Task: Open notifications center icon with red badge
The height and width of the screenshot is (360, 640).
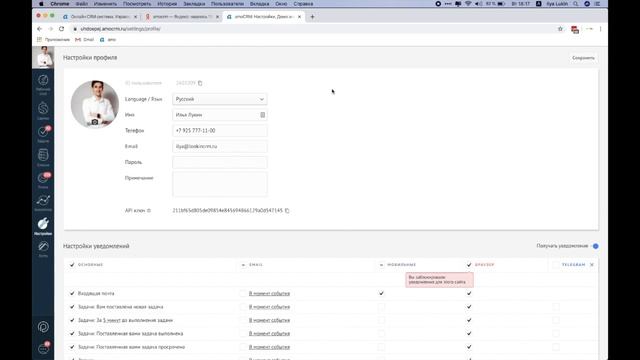Action: (43, 348)
